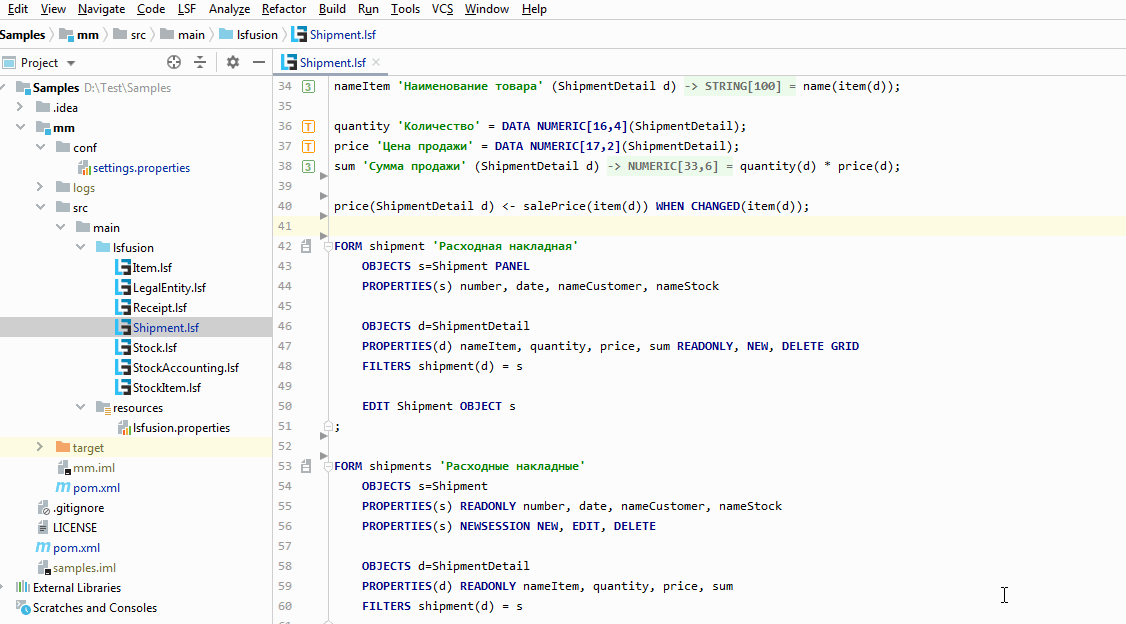Fold the FORM shipments block at line 53
Viewport: 1126px width, 624px height.
click(x=328, y=466)
